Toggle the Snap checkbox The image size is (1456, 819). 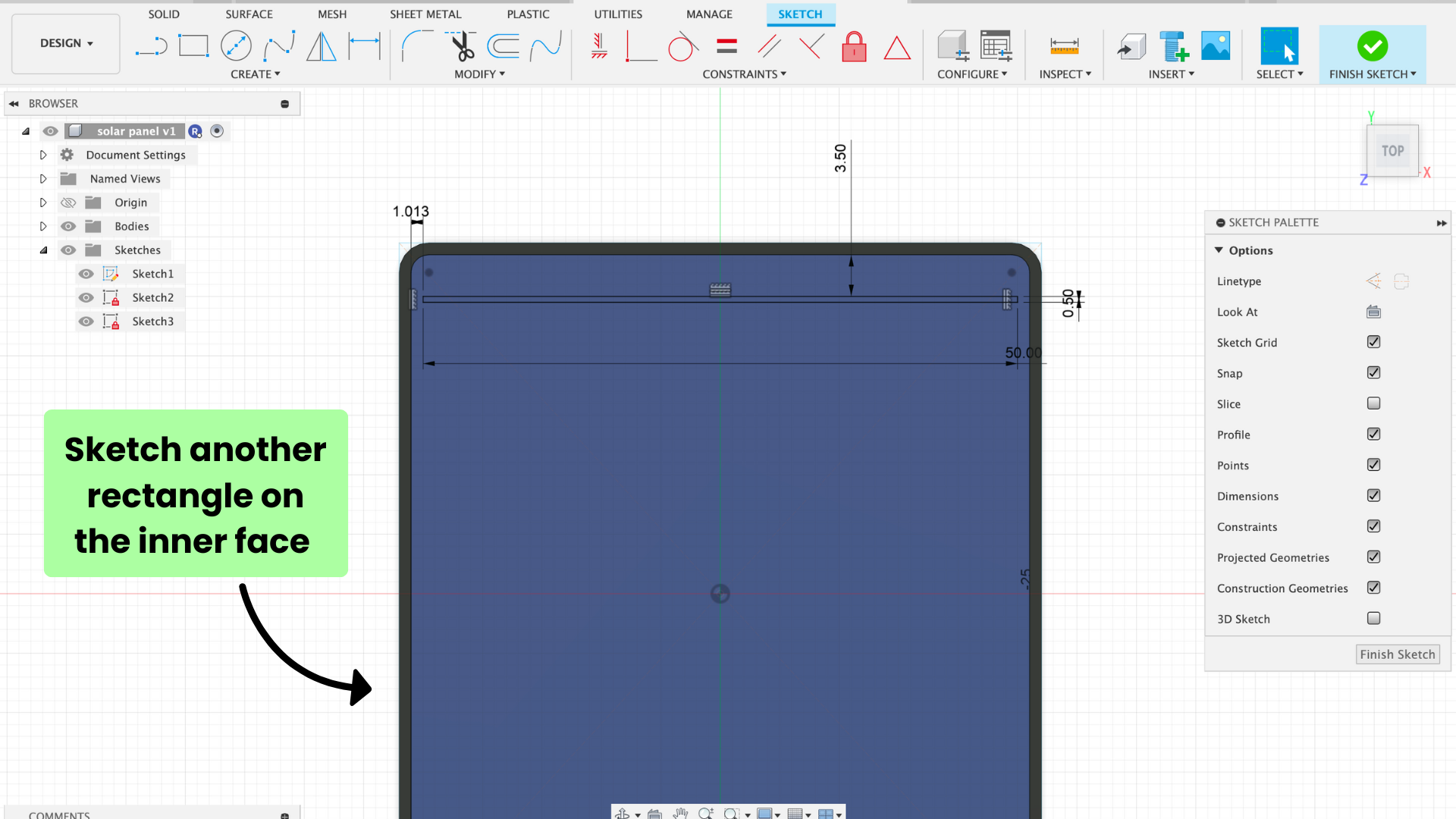pos(1373,373)
